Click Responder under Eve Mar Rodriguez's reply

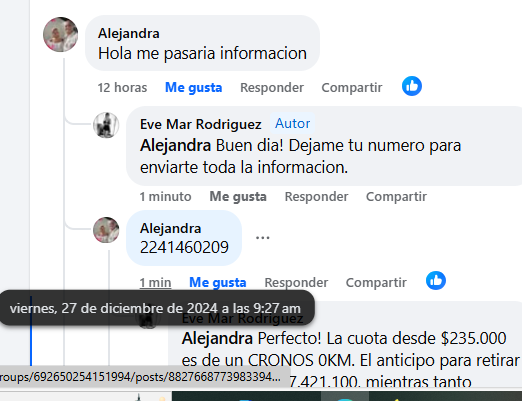(x=316, y=197)
